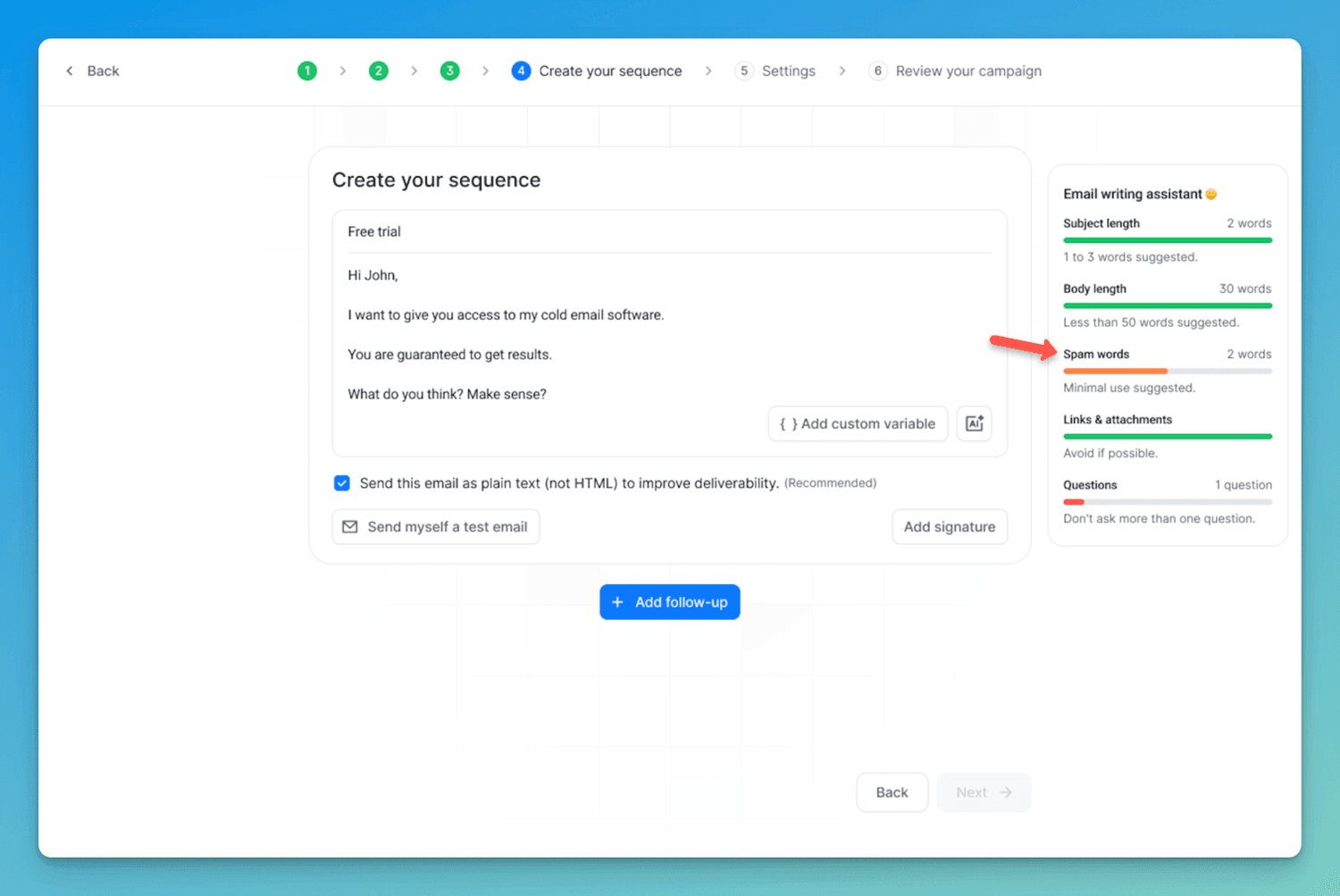Go to completed step 2 circle
Screen dimensions: 1340x896
click(379, 71)
